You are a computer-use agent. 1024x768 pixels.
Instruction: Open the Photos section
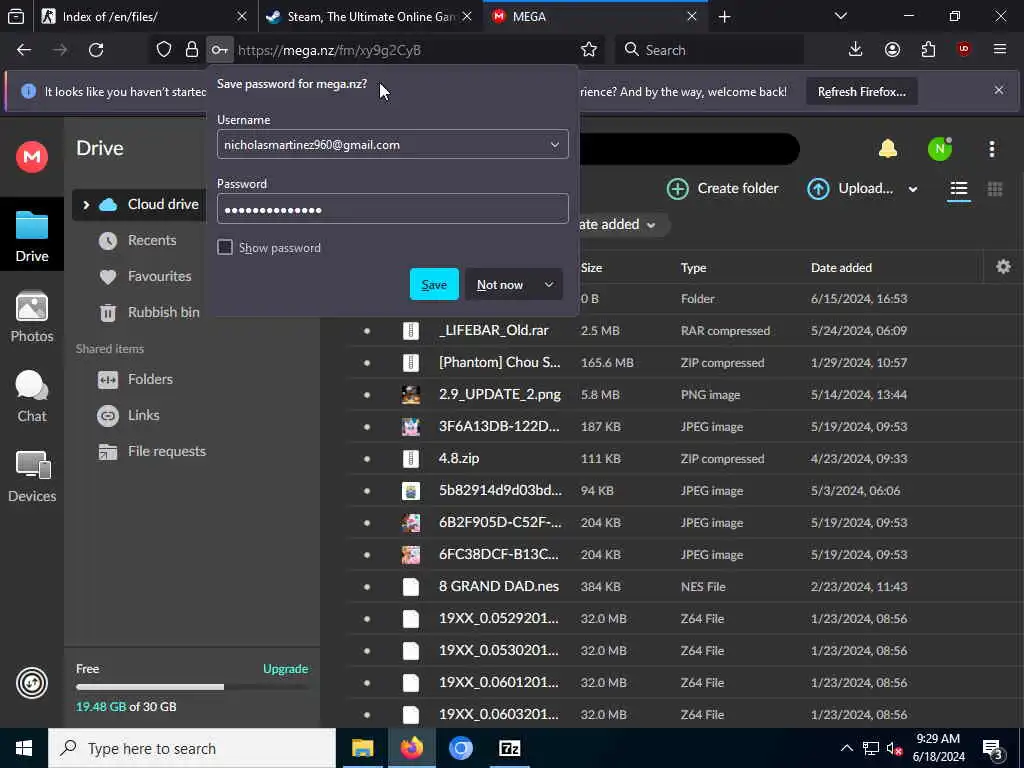click(31, 317)
